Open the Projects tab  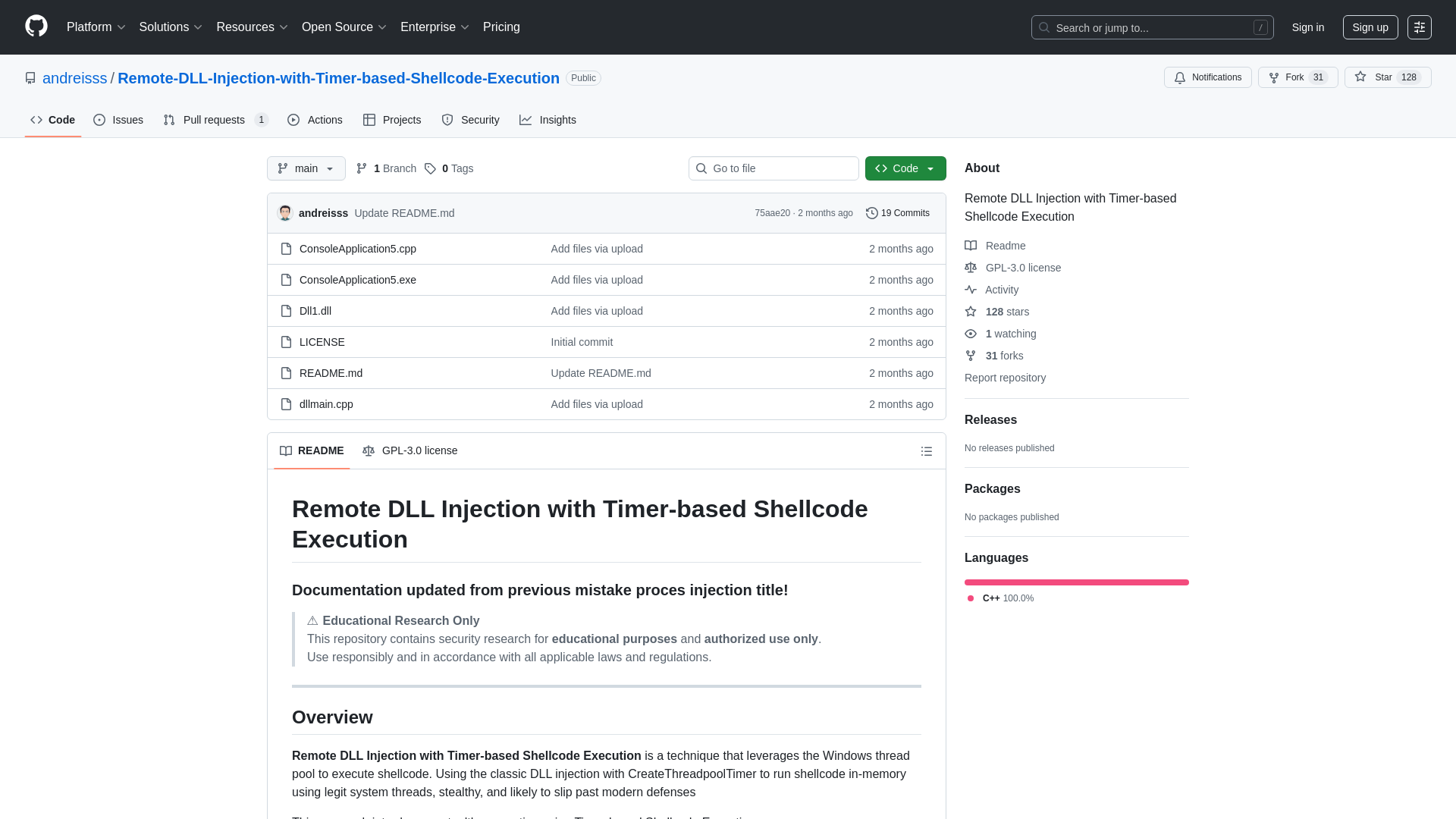point(392,120)
